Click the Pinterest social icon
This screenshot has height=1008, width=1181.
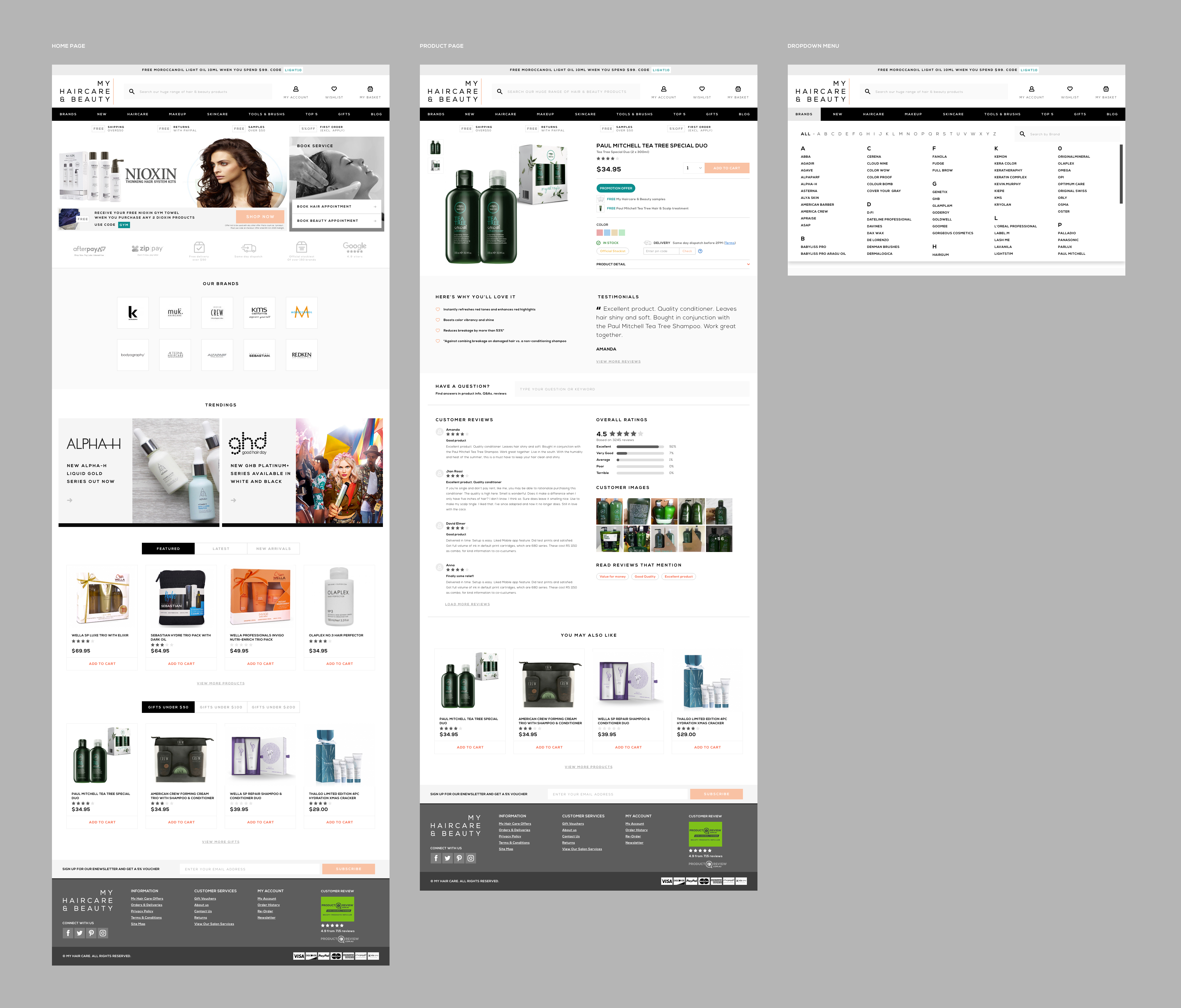pos(91,933)
